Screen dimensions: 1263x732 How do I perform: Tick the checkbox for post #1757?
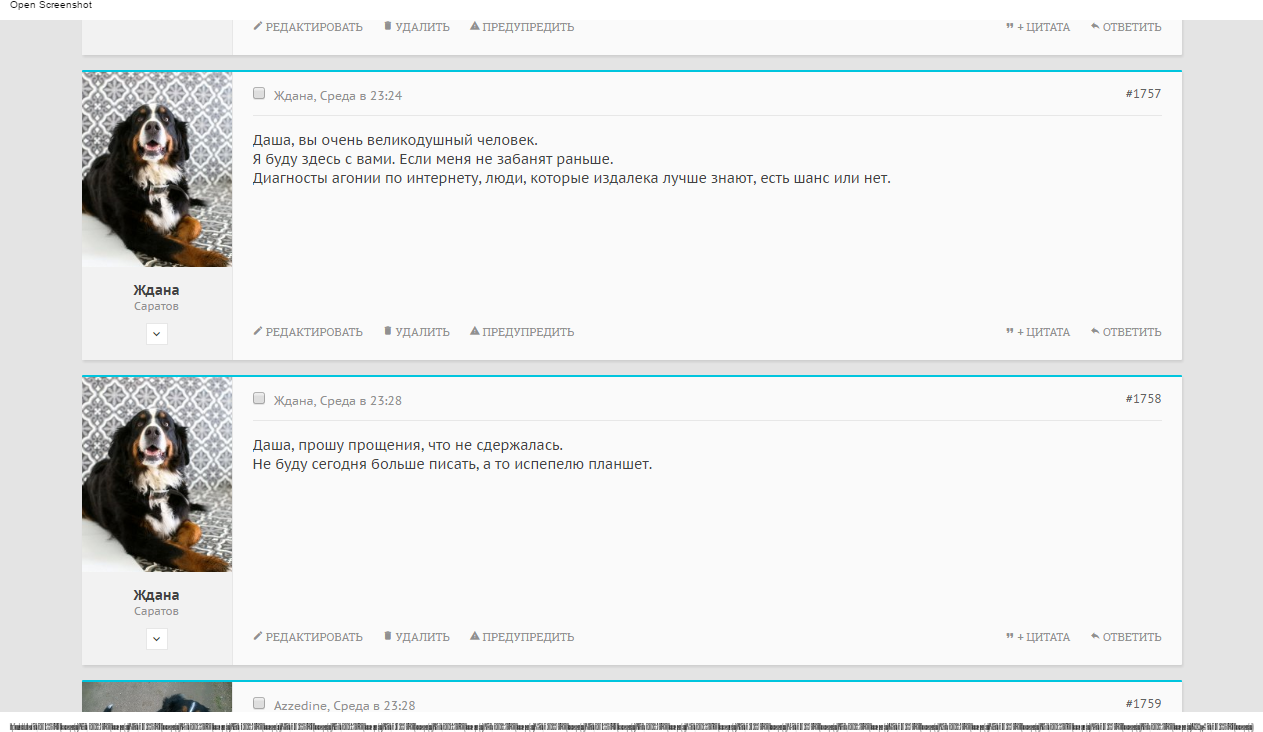[259, 94]
